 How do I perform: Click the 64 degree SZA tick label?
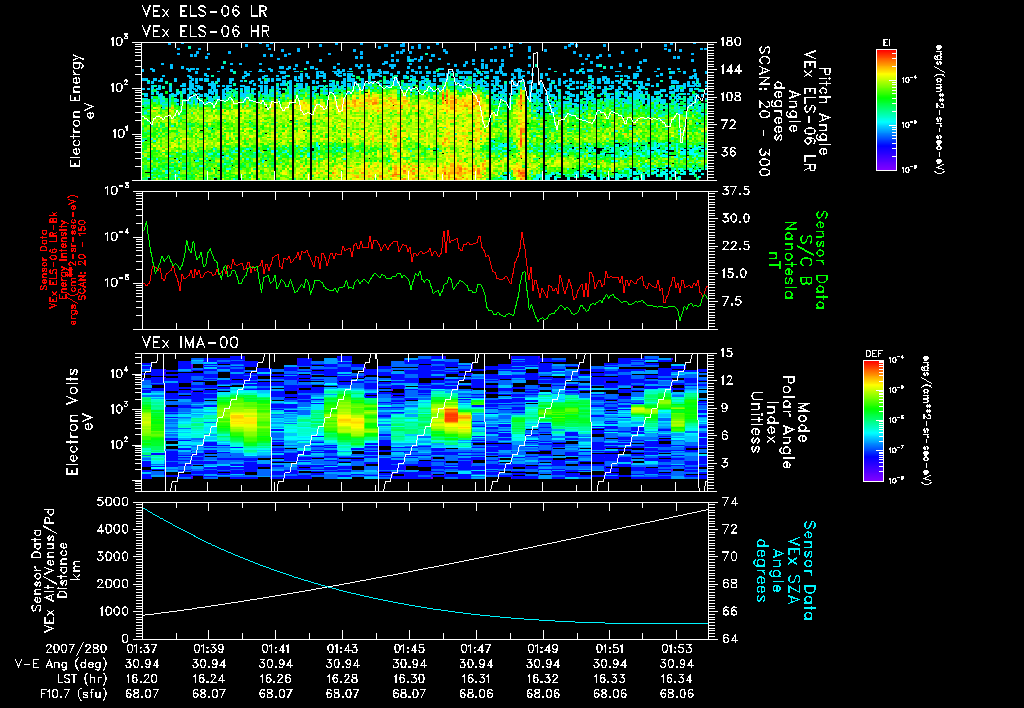click(729, 639)
